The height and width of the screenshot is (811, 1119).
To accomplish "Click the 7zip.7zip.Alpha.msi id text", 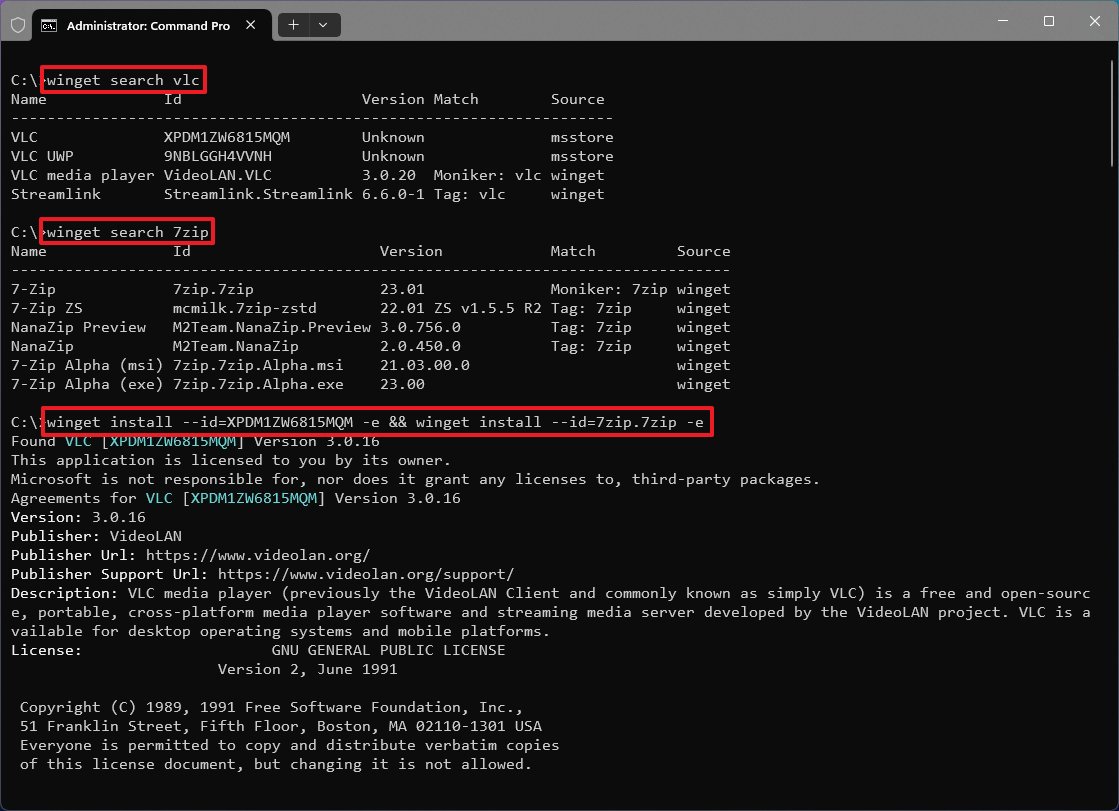I will (x=258, y=366).
